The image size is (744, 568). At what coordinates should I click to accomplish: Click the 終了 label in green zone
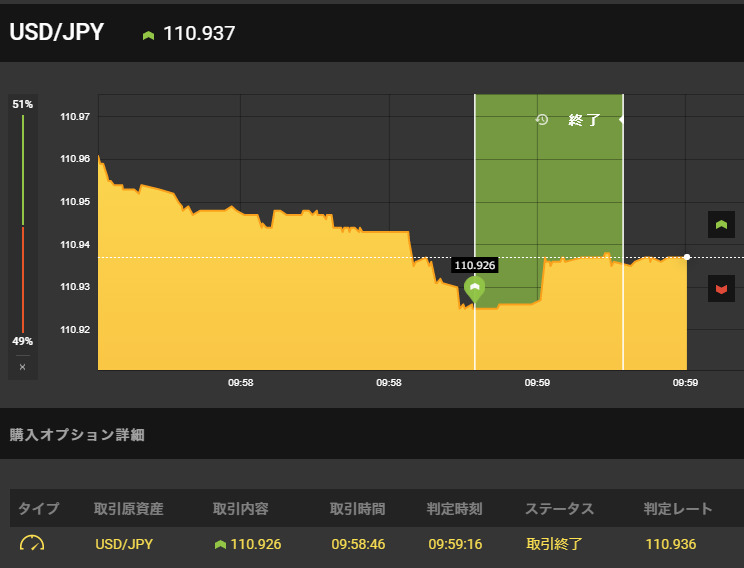(x=584, y=120)
